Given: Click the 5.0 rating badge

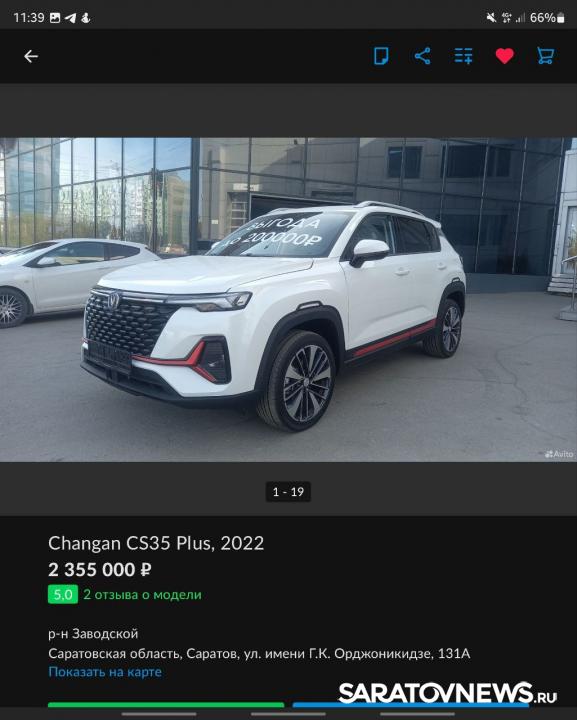Looking at the screenshot, I should point(63,595).
